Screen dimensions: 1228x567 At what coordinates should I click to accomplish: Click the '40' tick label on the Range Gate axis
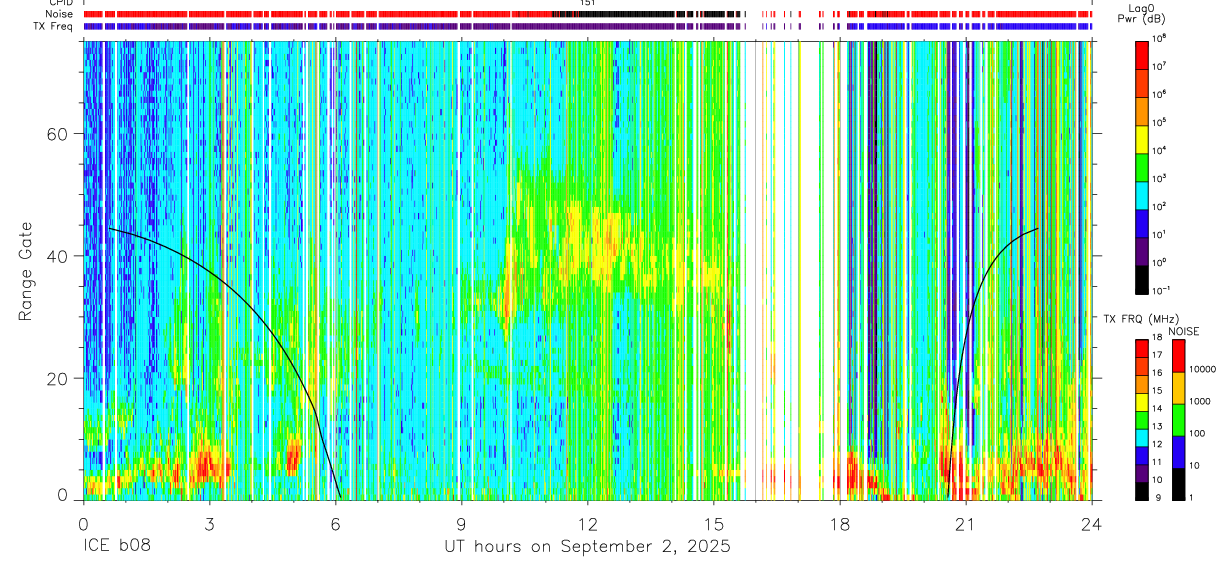tap(59, 256)
